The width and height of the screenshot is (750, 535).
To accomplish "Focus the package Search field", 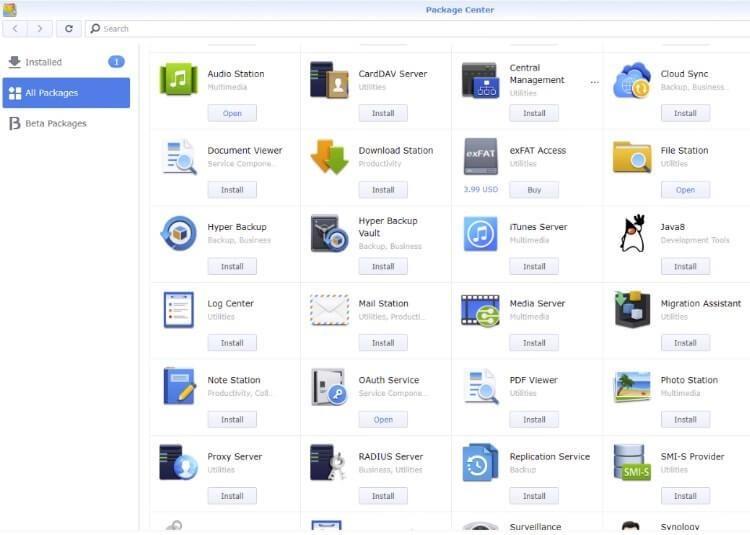I will (417, 29).
